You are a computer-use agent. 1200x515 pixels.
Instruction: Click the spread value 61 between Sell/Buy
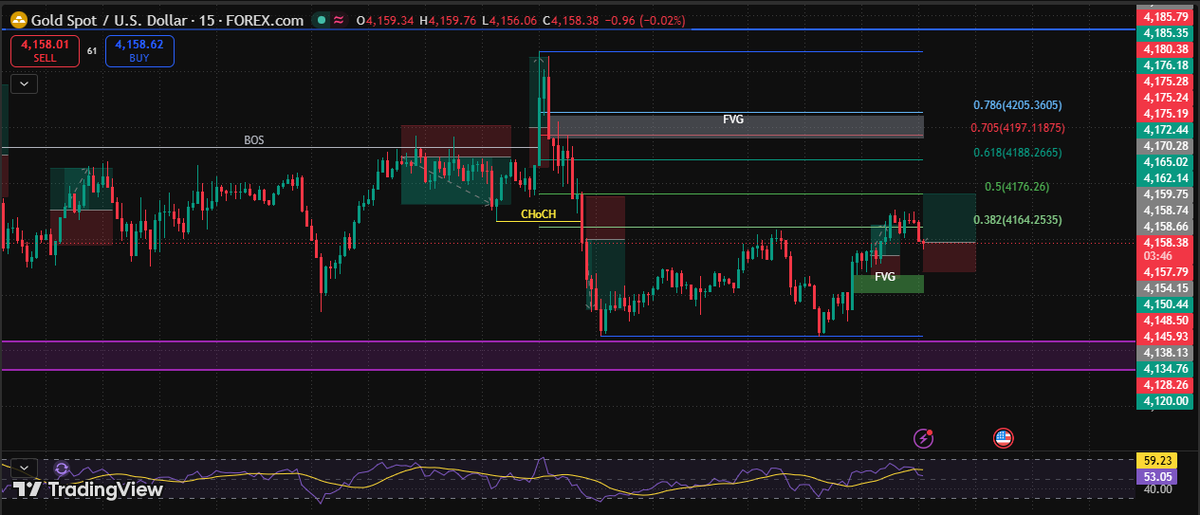tap(91, 50)
